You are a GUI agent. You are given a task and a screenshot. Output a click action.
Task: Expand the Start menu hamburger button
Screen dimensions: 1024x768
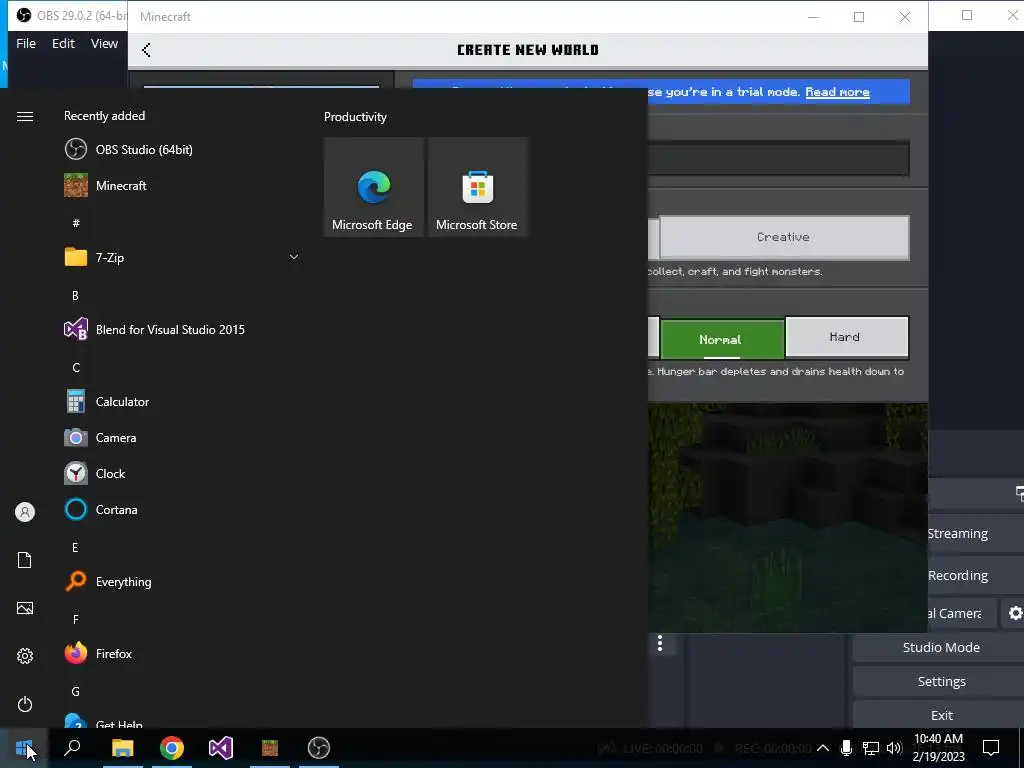(25, 116)
